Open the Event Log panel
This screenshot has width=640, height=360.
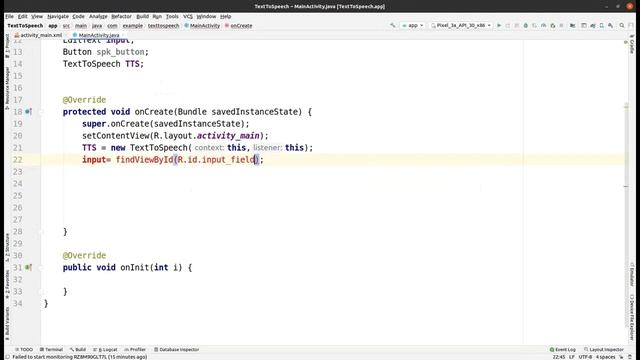(x=562, y=349)
